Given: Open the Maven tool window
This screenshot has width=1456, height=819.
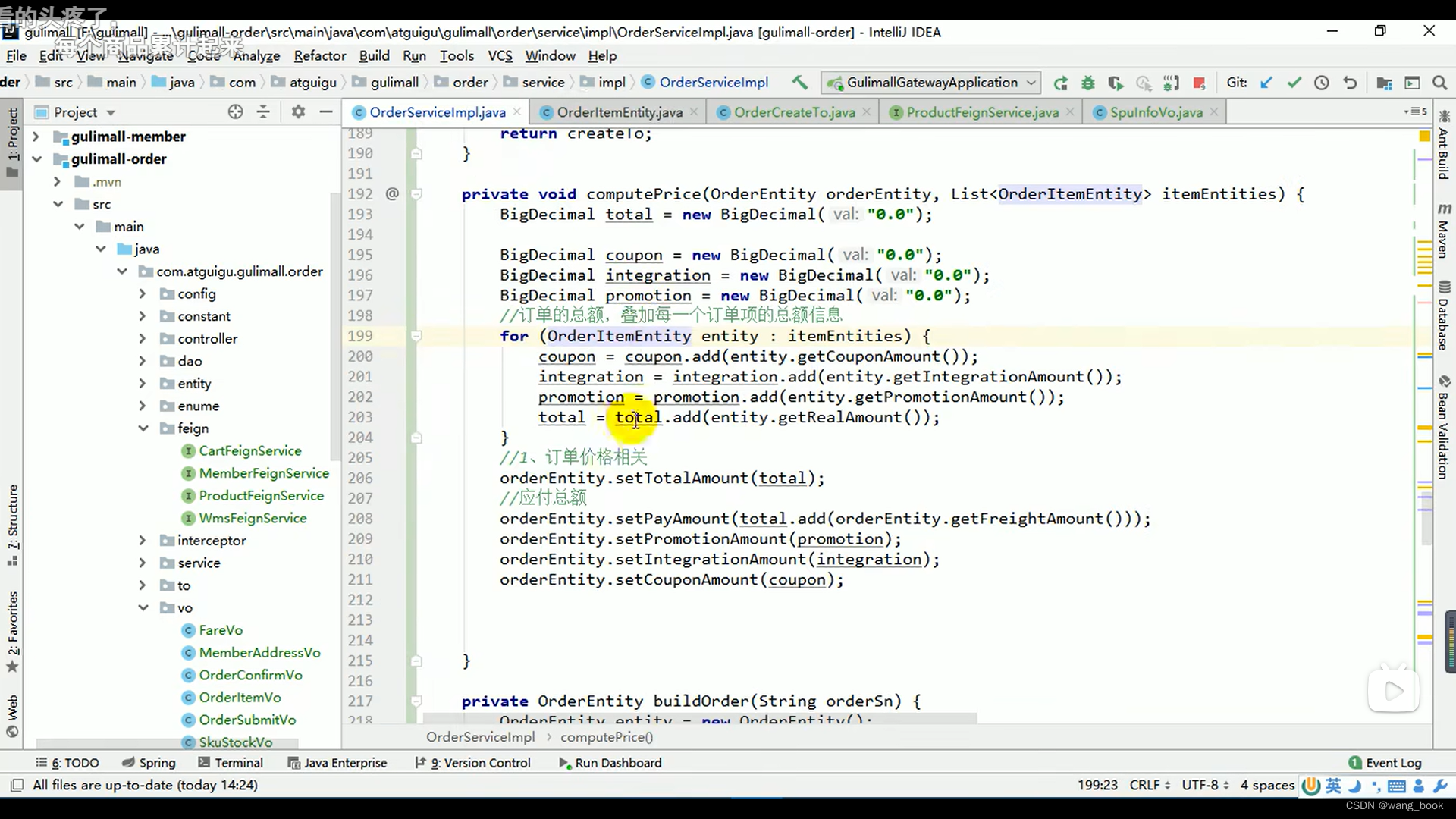Looking at the screenshot, I should point(1443,231).
